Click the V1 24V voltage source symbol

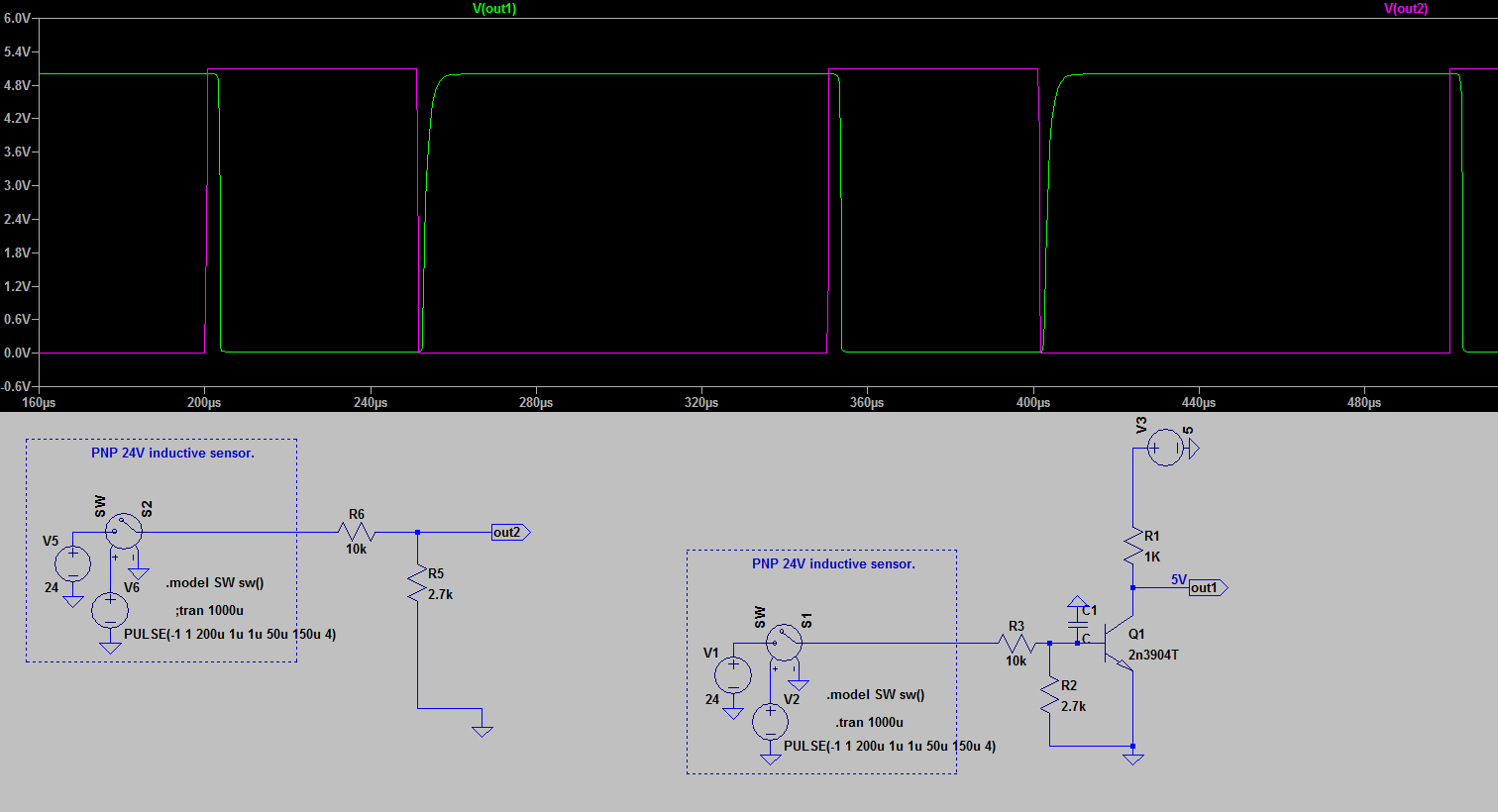point(733,675)
